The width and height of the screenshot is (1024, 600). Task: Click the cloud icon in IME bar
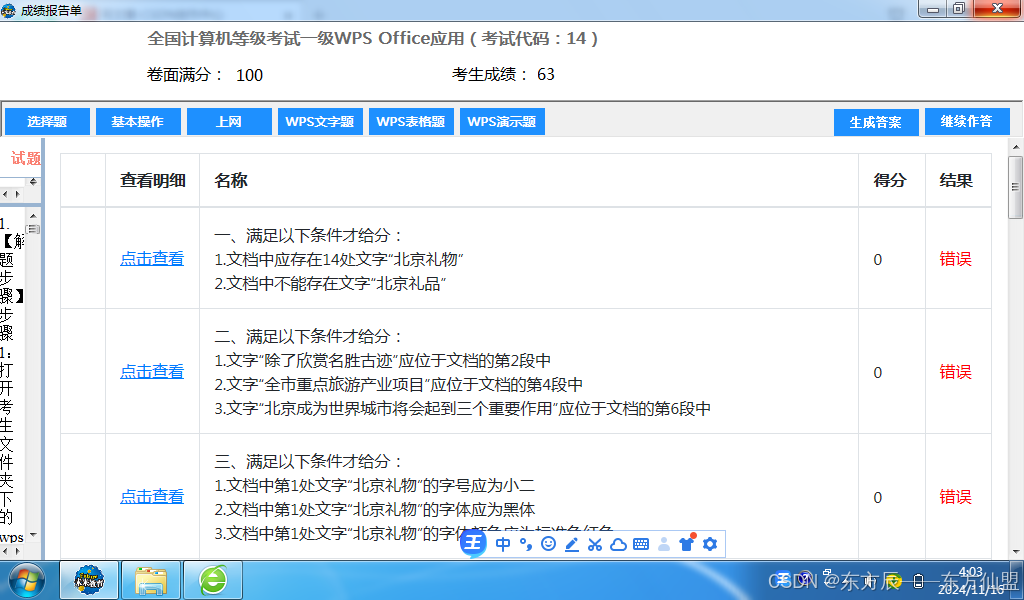click(x=618, y=544)
